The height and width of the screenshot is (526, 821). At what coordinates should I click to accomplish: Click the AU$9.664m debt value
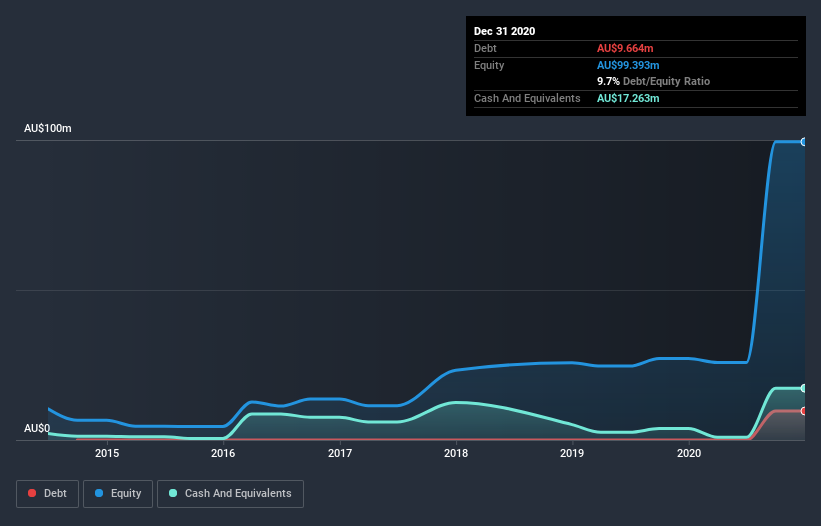click(x=625, y=48)
